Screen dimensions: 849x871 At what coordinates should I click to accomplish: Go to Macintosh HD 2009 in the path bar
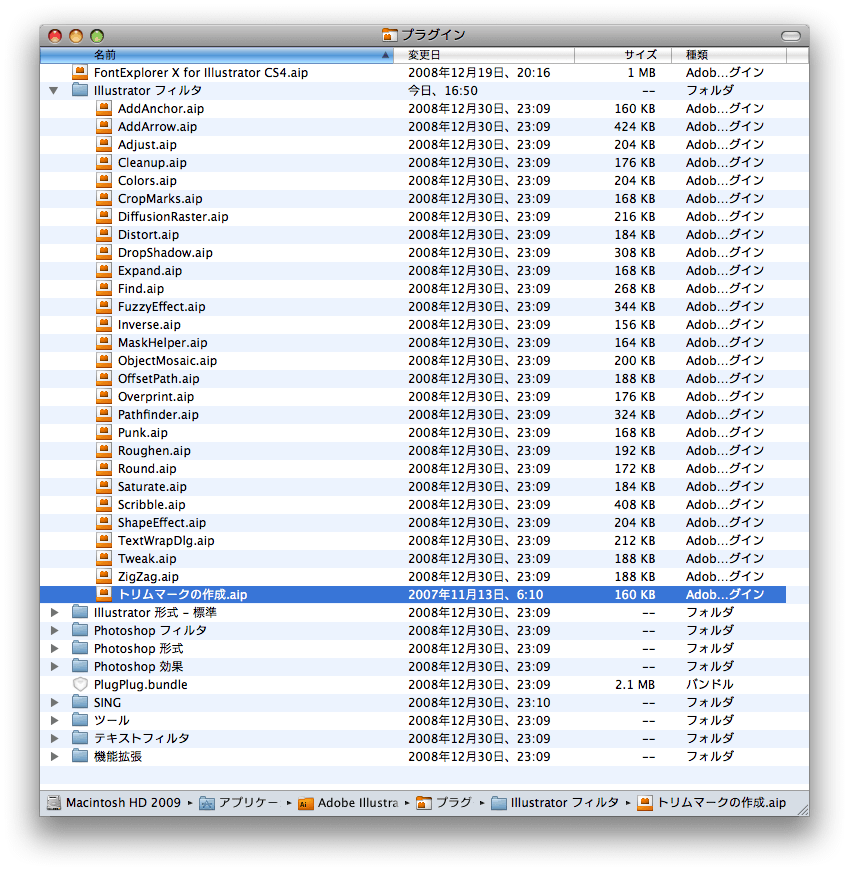pyautogui.click(x=115, y=803)
